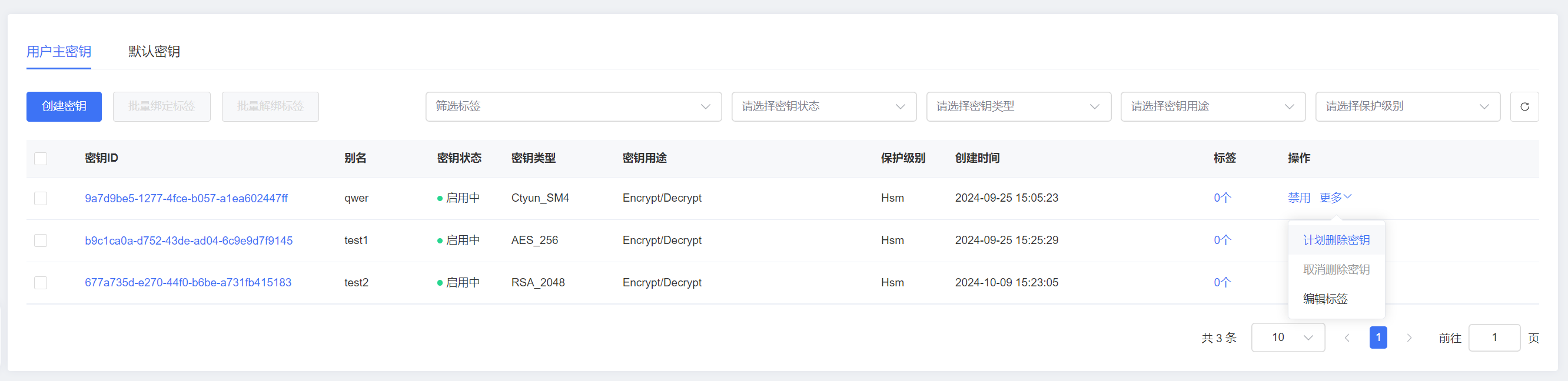Click the 0个 tag link for qwer
This screenshot has height=381, width=1568.
click(1222, 198)
